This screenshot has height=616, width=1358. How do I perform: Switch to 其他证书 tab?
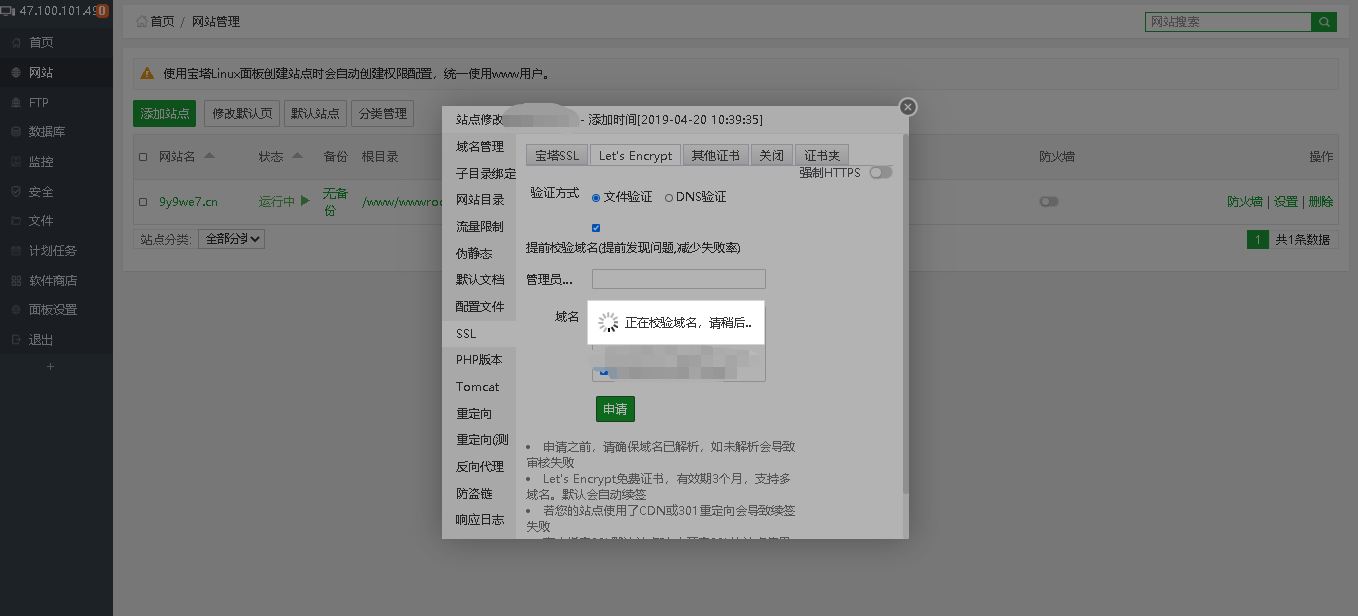point(716,155)
